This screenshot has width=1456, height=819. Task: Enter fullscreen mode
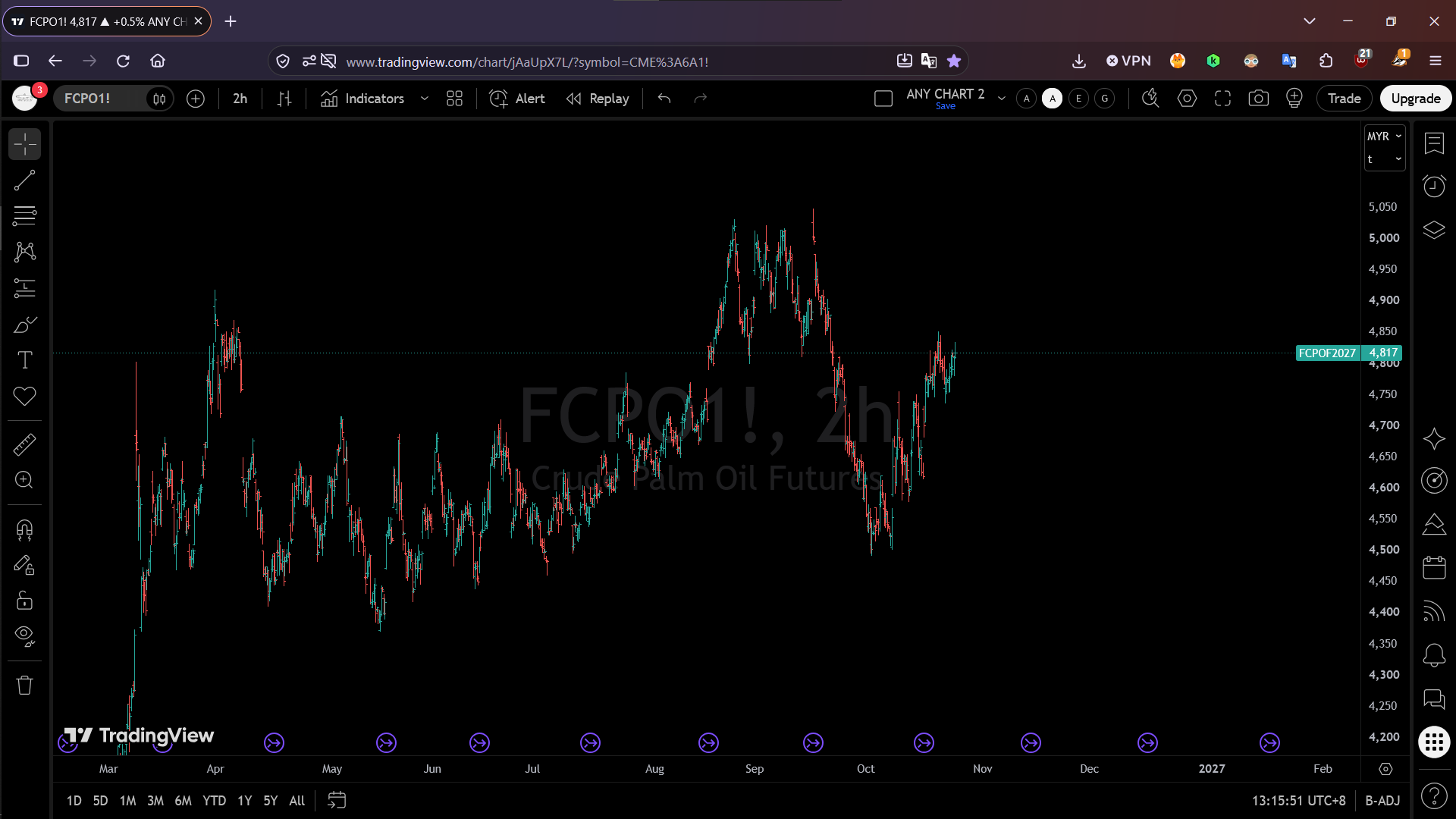tap(1222, 99)
